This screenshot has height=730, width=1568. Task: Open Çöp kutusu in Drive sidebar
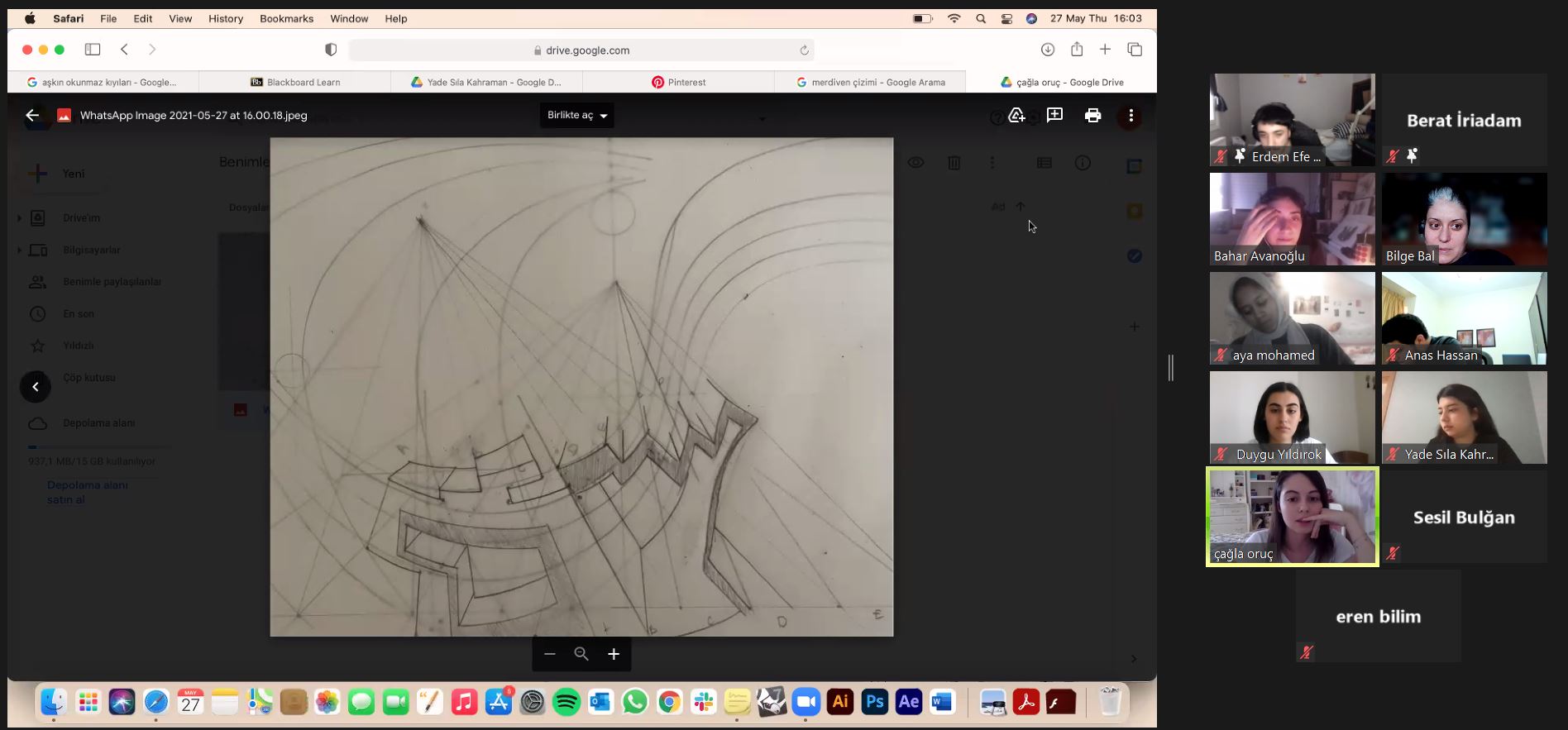point(89,378)
